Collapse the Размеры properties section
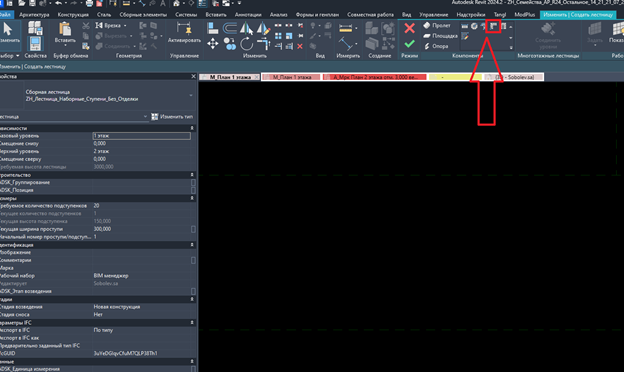 pyautogui.click(x=192, y=198)
